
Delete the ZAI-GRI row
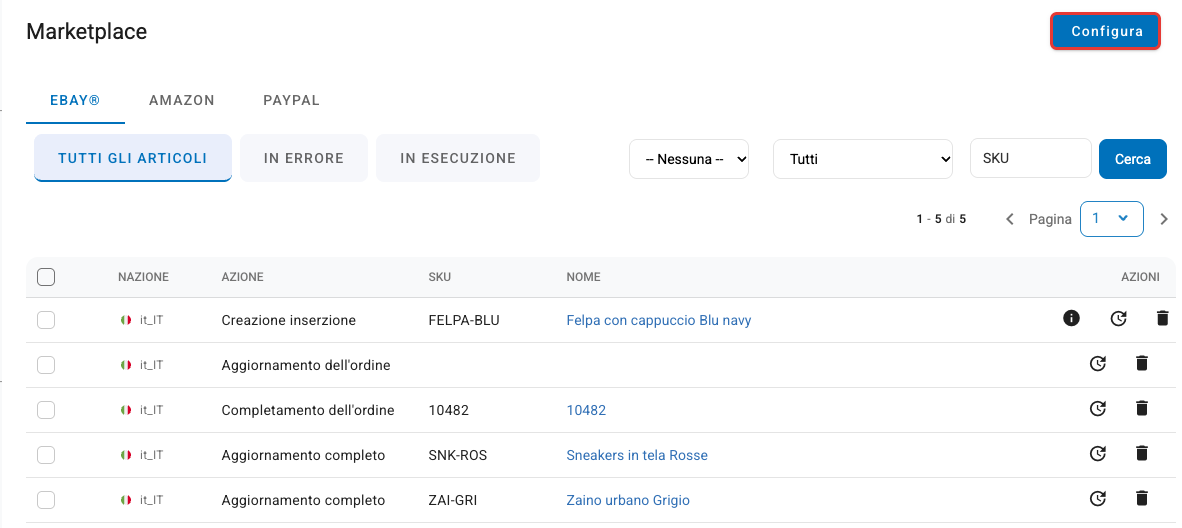click(x=1141, y=498)
